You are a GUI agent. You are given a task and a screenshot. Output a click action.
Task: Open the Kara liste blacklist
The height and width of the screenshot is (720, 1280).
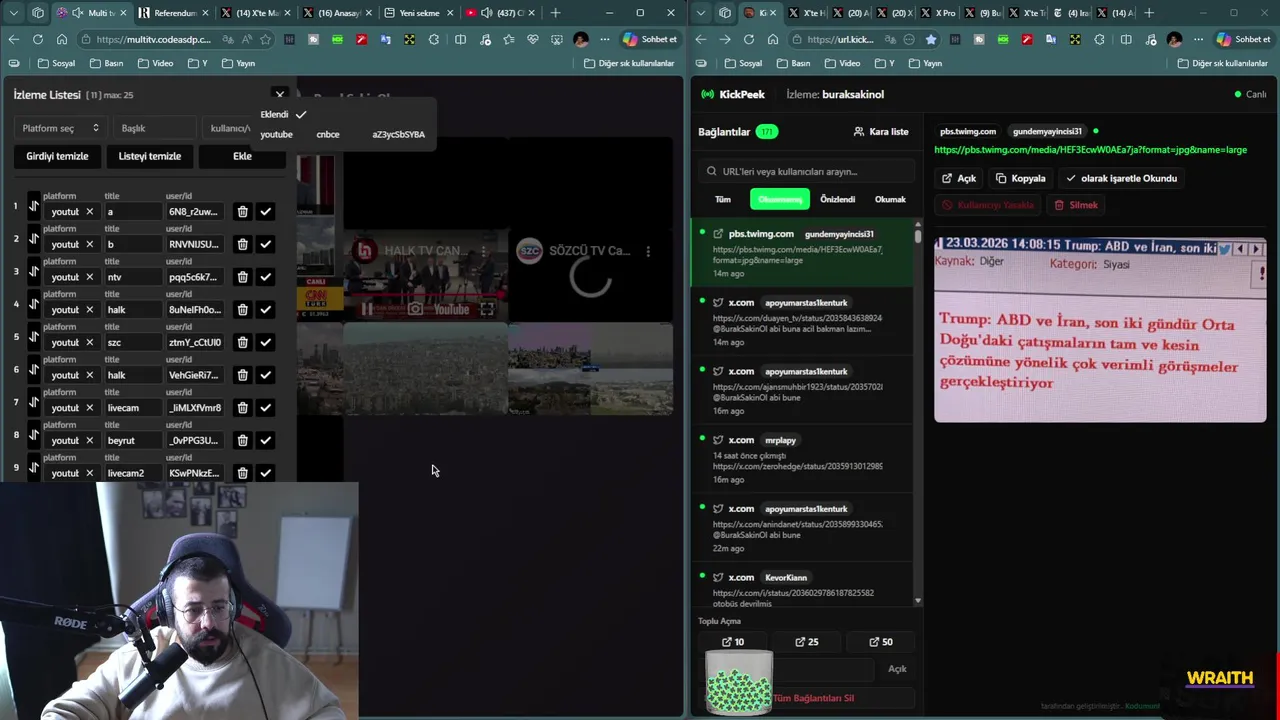click(x=881, y=131)
